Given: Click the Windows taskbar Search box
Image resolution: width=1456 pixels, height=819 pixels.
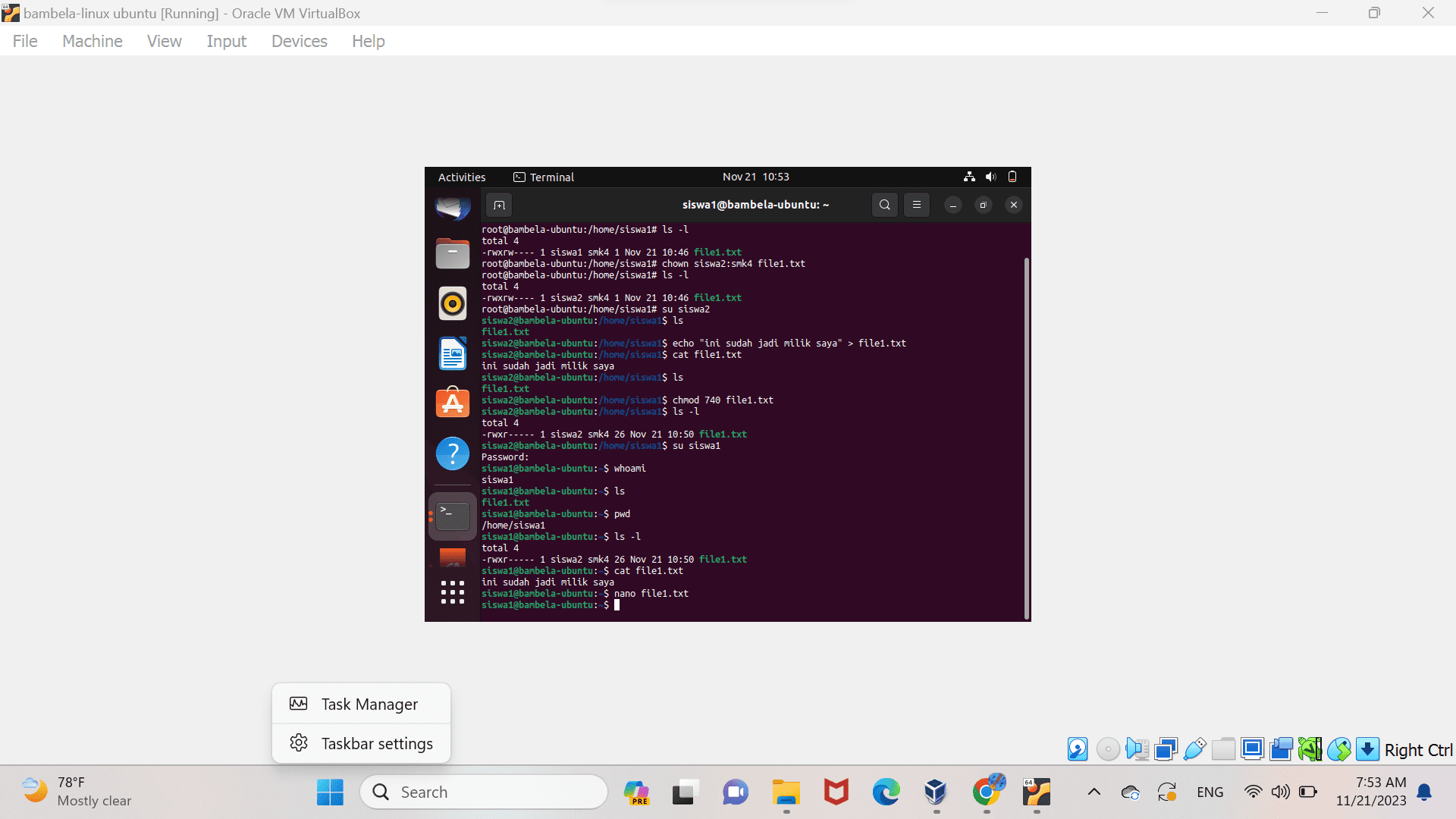Looking at the screenshot, I should pos(484,792).
